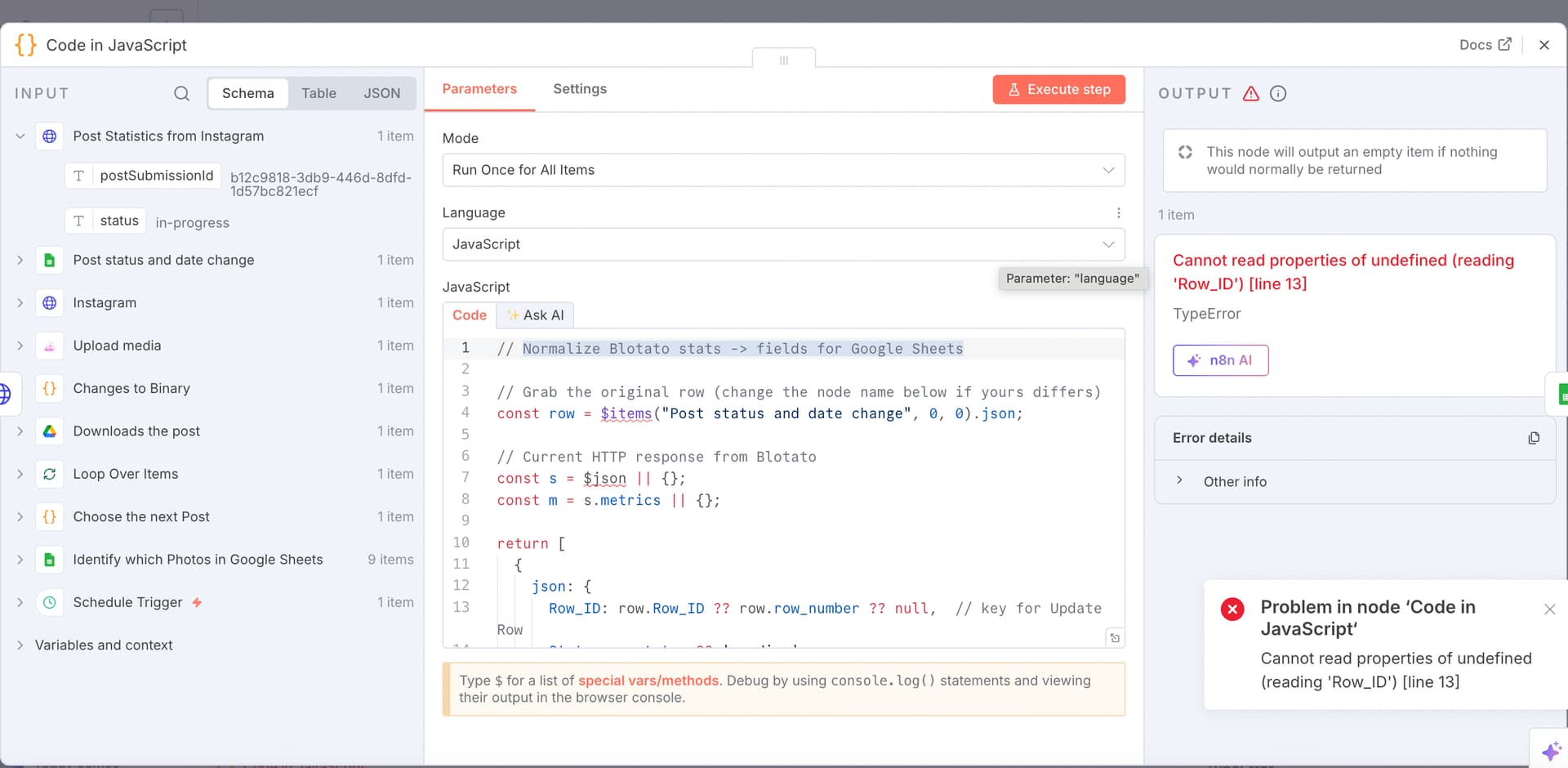Open the Mode dropdown
1568x768 pixels.
tap(784, 170)
